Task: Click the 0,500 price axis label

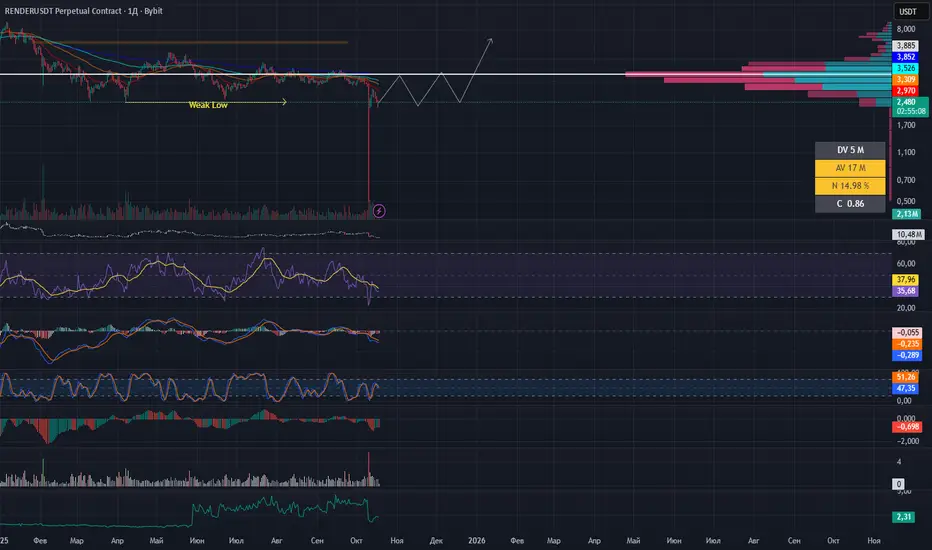Action: click(906, 201)
